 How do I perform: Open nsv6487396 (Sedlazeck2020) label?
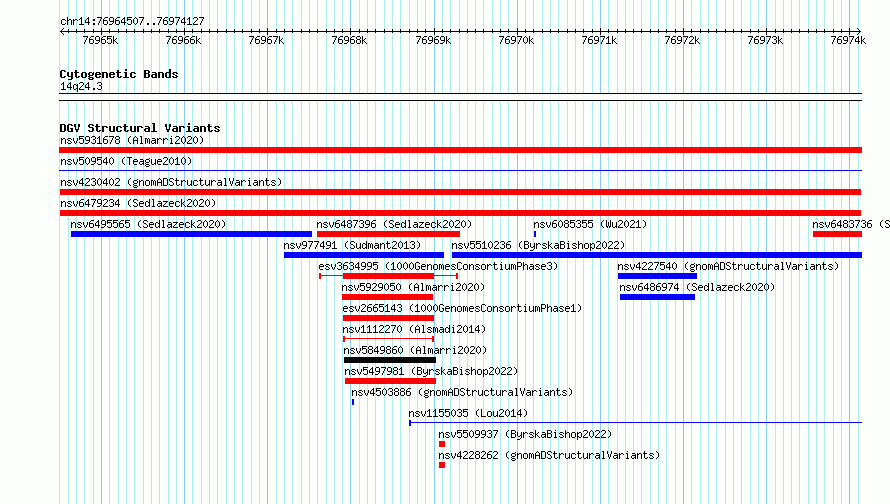(394, 224)
